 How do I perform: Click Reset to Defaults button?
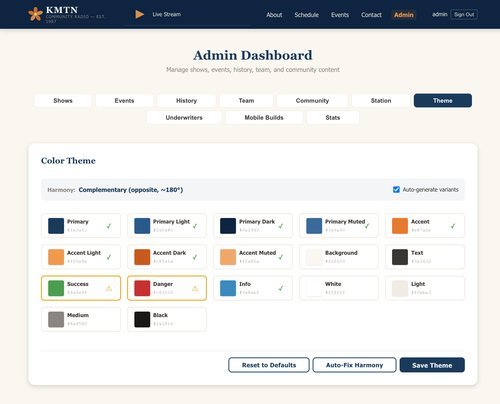(269, 365)
